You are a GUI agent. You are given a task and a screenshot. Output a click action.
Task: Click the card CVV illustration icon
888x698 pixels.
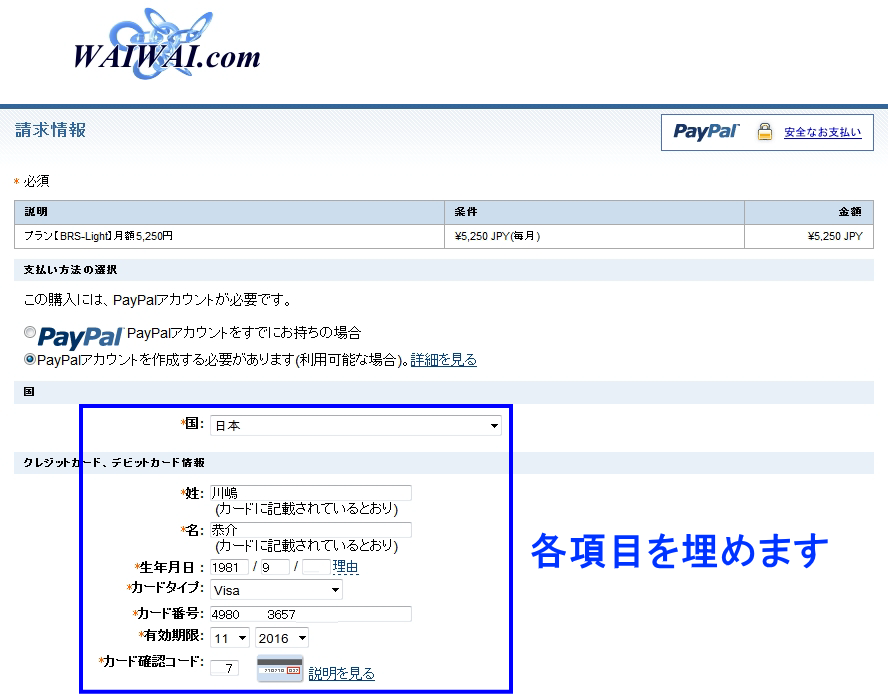point(280,669)
